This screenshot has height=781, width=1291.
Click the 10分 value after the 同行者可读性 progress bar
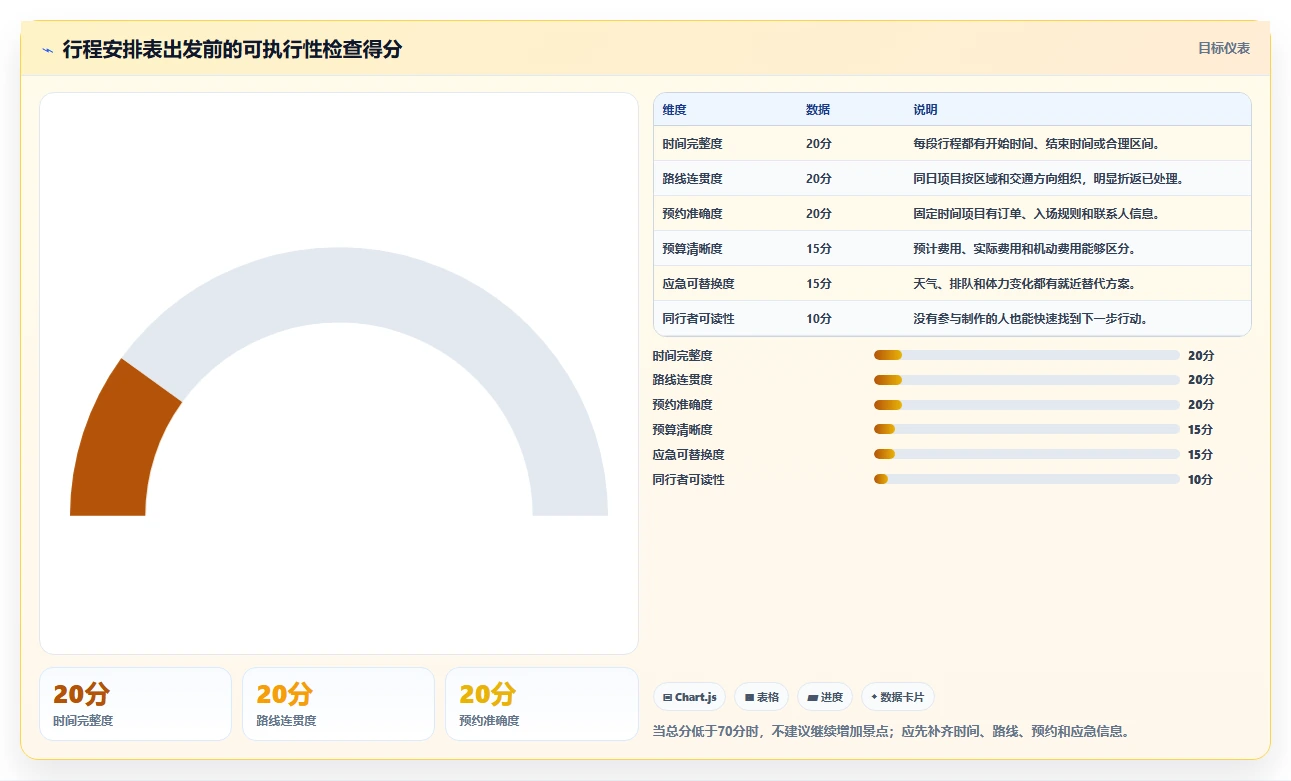coord(1200,479)
